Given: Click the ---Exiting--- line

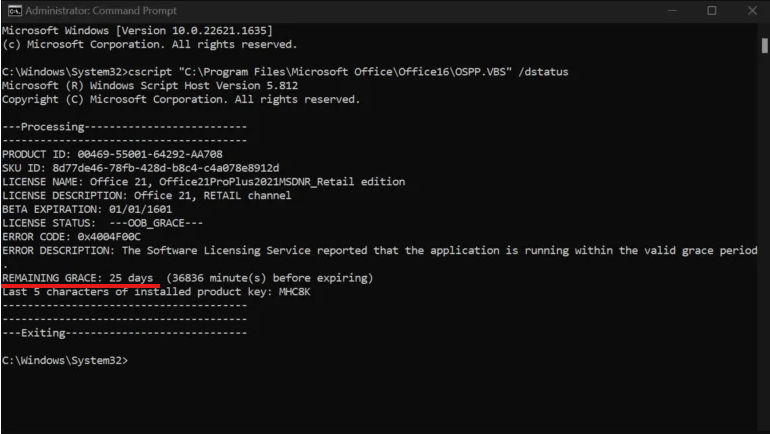Looking at the screenshot, I should (124, 333).
